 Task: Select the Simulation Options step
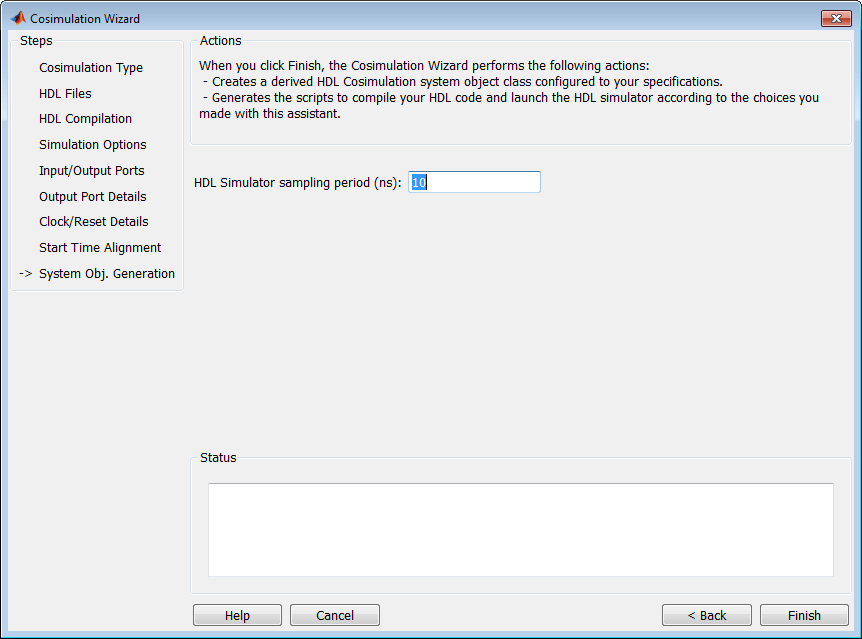pyautogui.click(x=92, y=145)
